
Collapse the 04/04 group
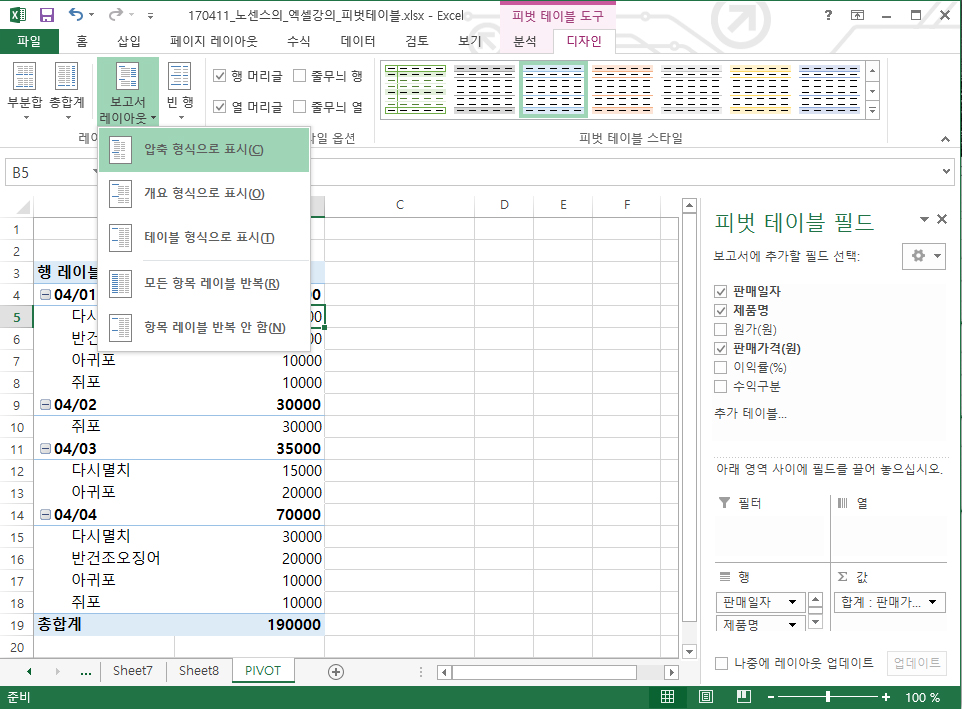[x=45, y=515]
